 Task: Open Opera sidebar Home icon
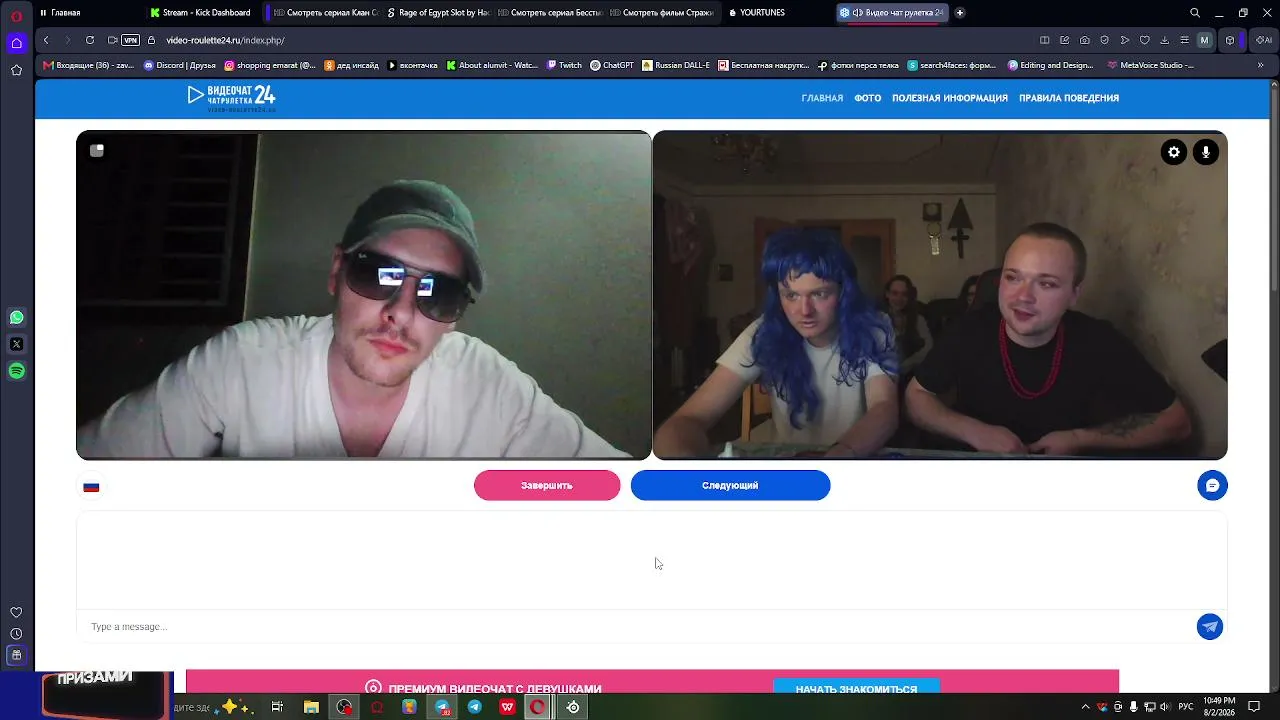16,43
